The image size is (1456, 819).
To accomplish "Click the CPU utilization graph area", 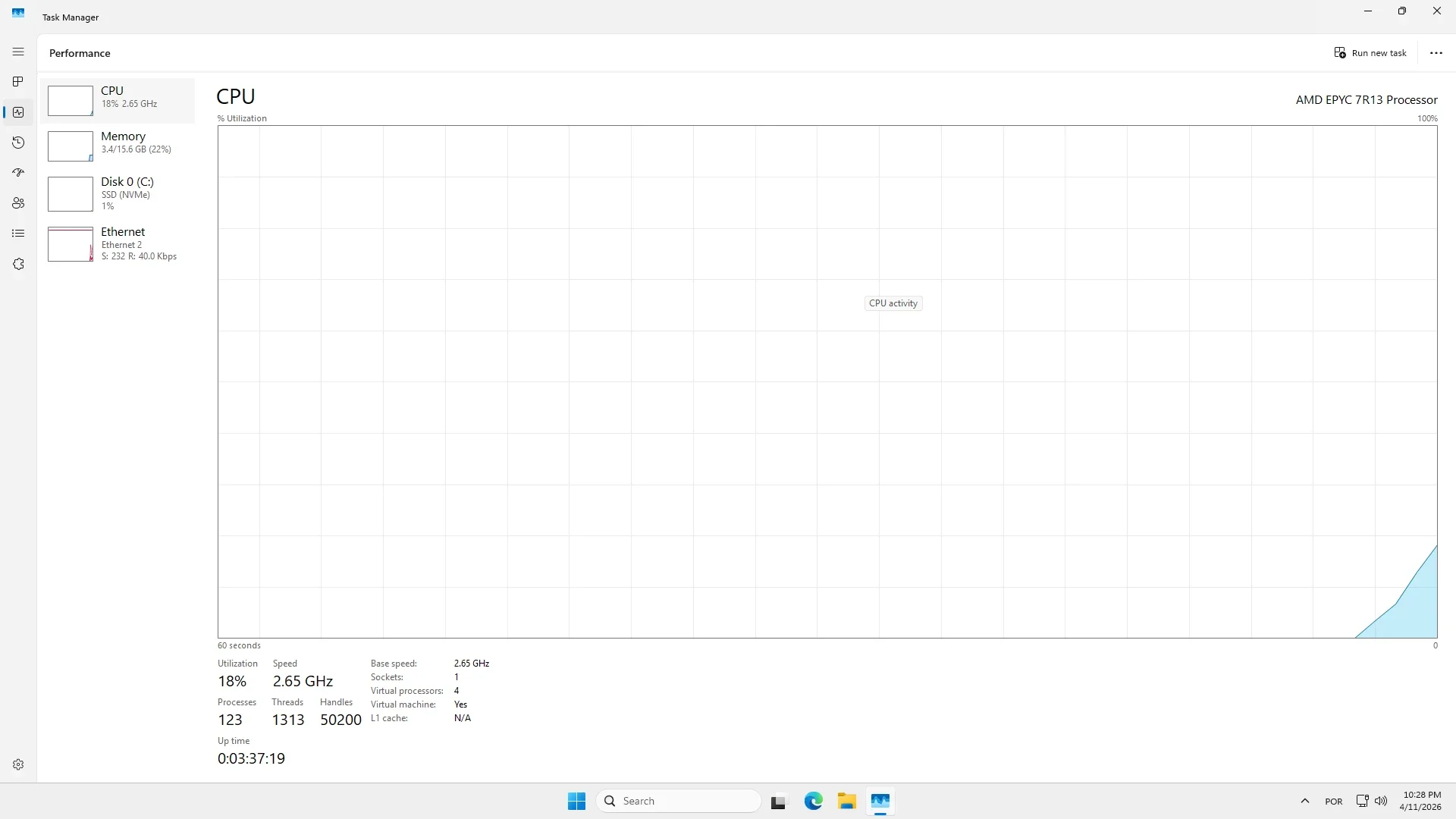I will [827, 381].
